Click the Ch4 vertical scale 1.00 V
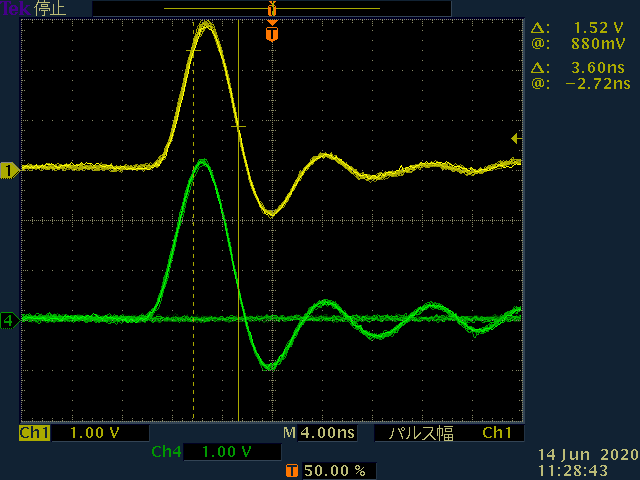The image size is (640, 480). (x=227, y=452)
